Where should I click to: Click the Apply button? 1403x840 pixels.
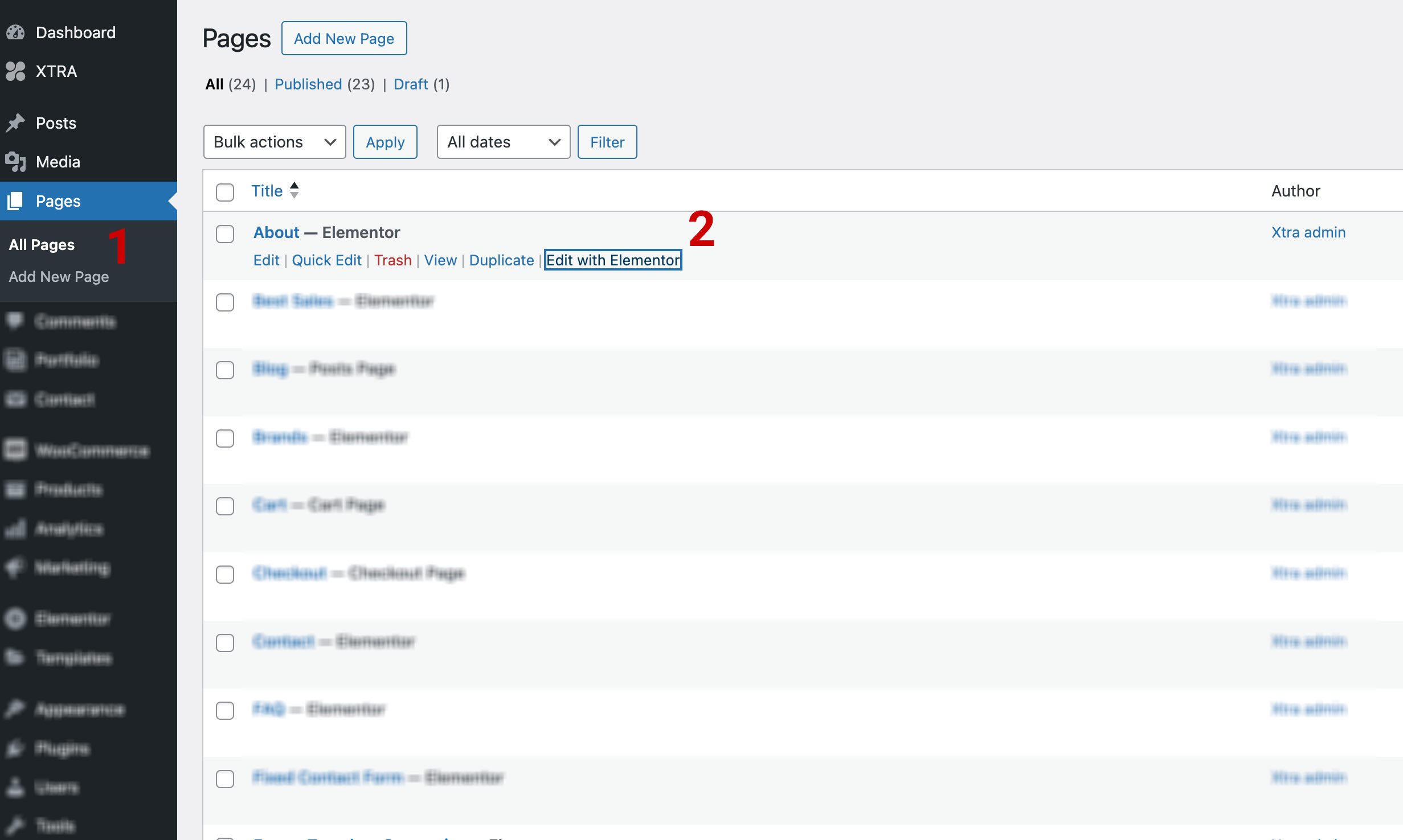(x=385, y=142)
